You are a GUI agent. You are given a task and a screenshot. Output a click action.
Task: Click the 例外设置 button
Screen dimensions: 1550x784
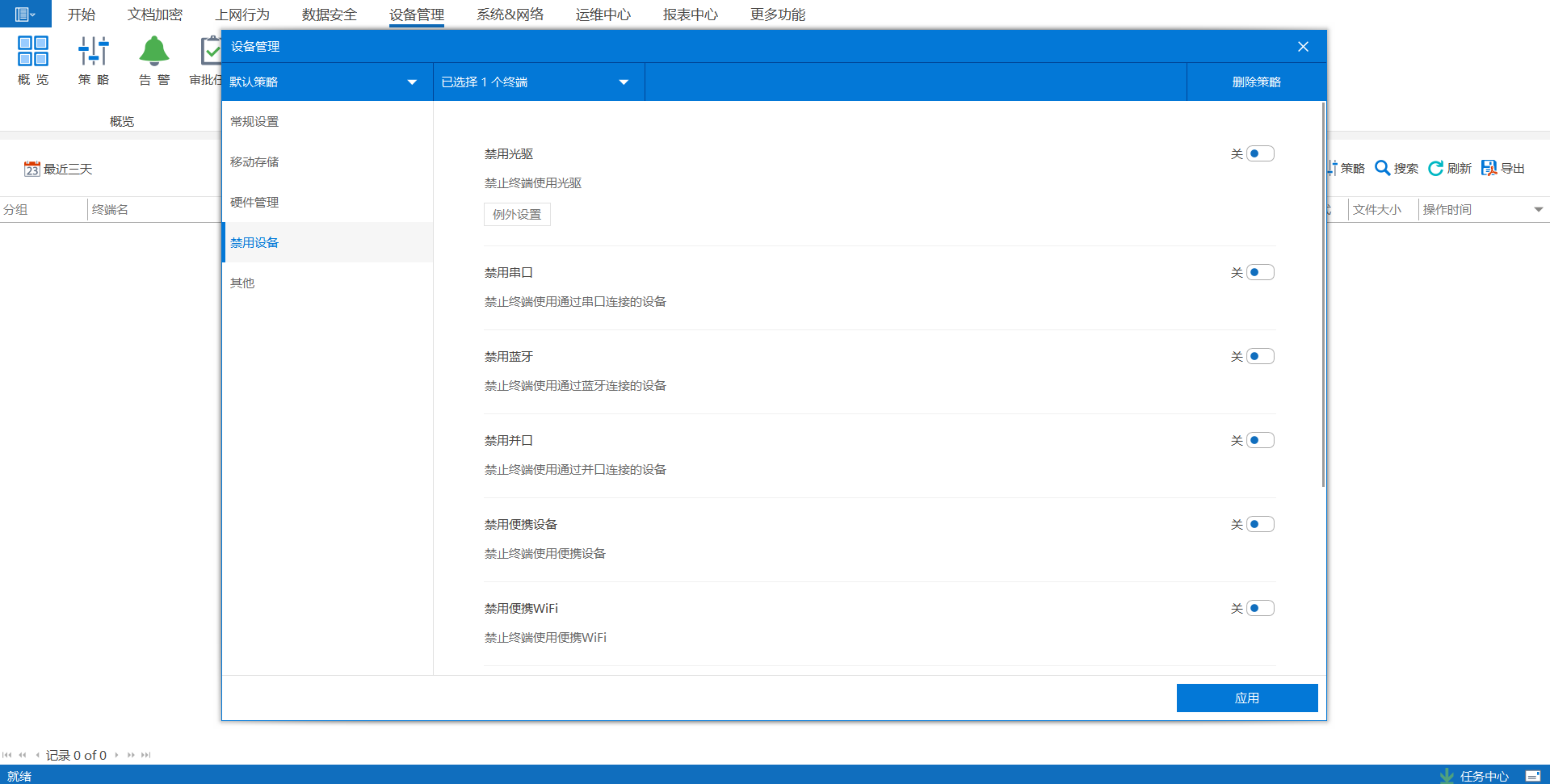click(517, 214)
